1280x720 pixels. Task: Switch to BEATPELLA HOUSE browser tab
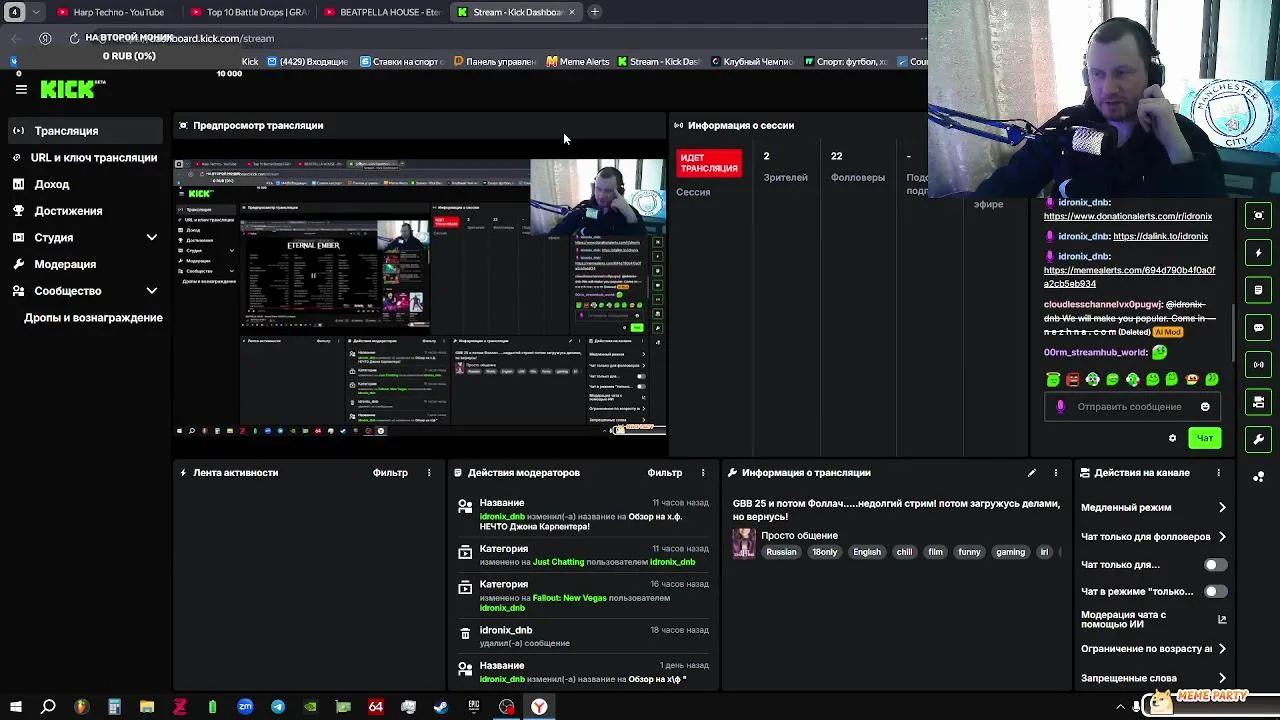[x=382, y=12]
